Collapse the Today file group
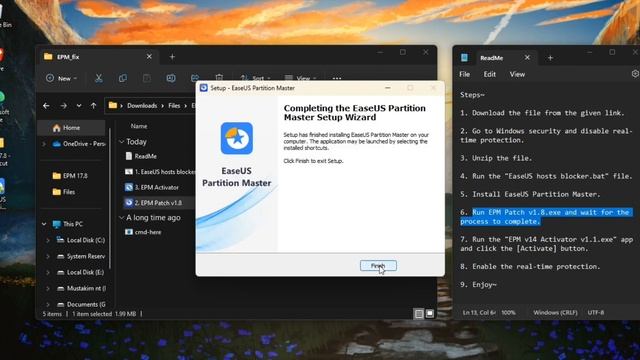Viewport: 640px width, 360px height. click(x=121, y=142)
